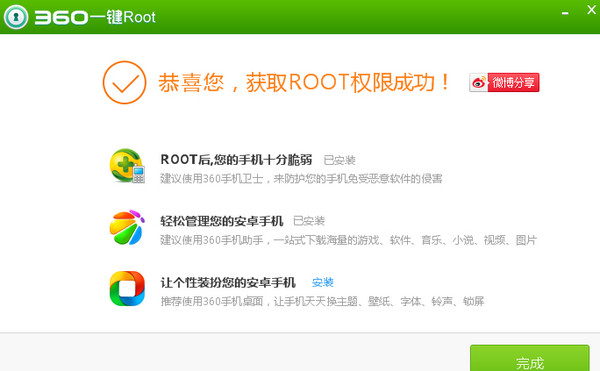Viewport: 600px width, 371px height.
Task: Click 已安装 status beside 手机卫士 heading
Action: (x=339, y=160)
